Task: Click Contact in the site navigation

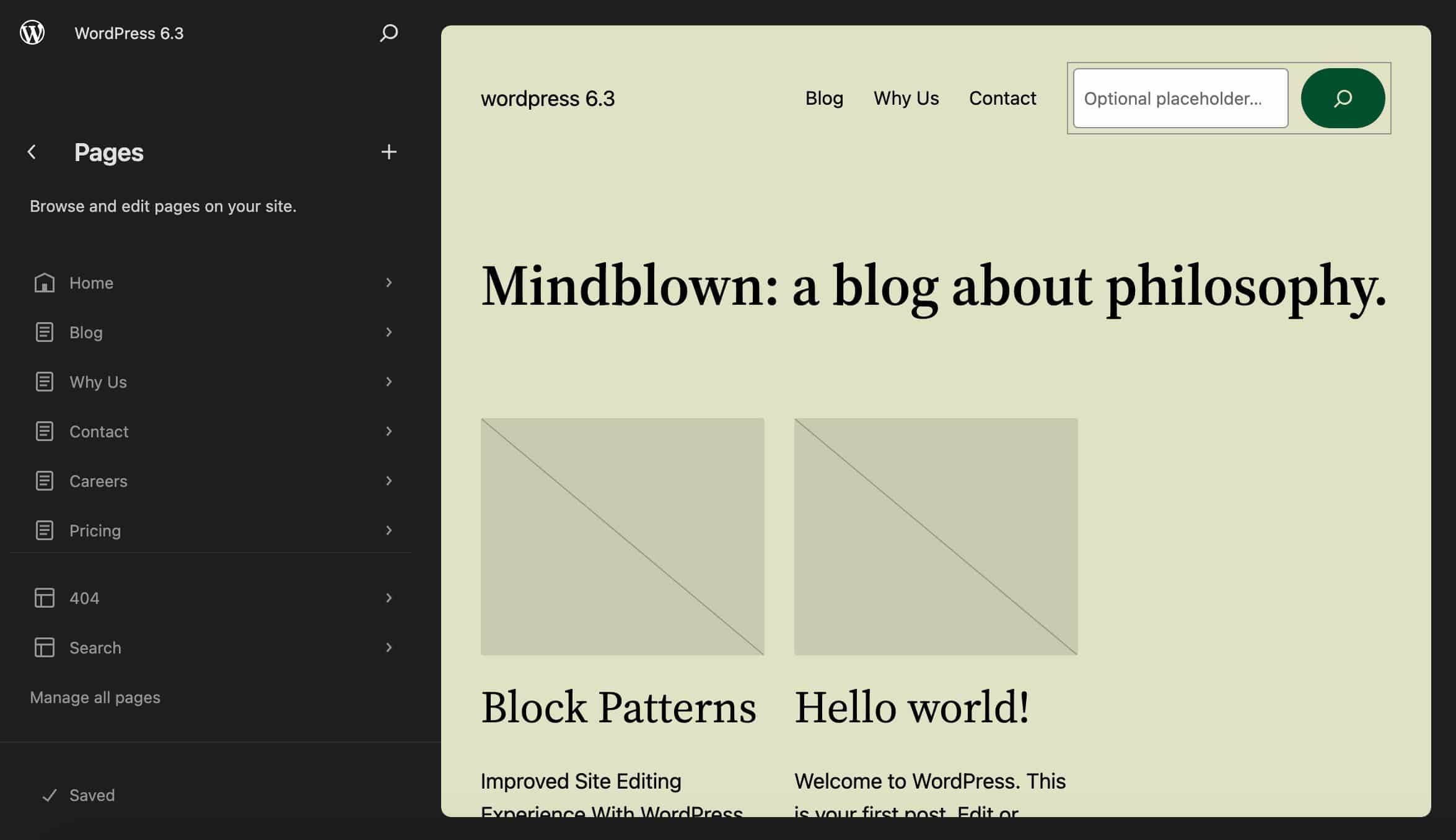Action: 1002,98
